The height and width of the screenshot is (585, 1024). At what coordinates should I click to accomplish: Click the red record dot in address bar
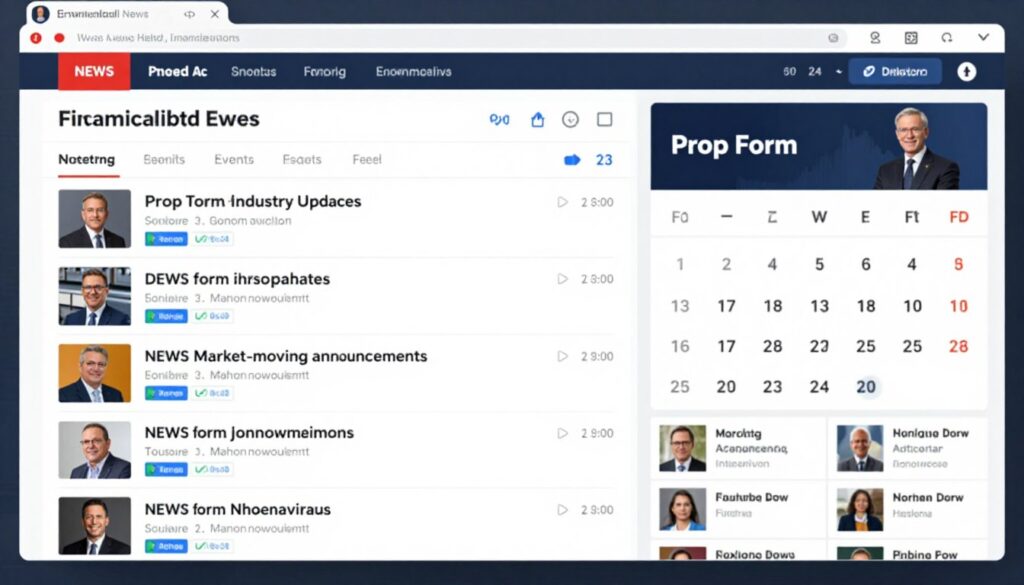coord(59,38)
